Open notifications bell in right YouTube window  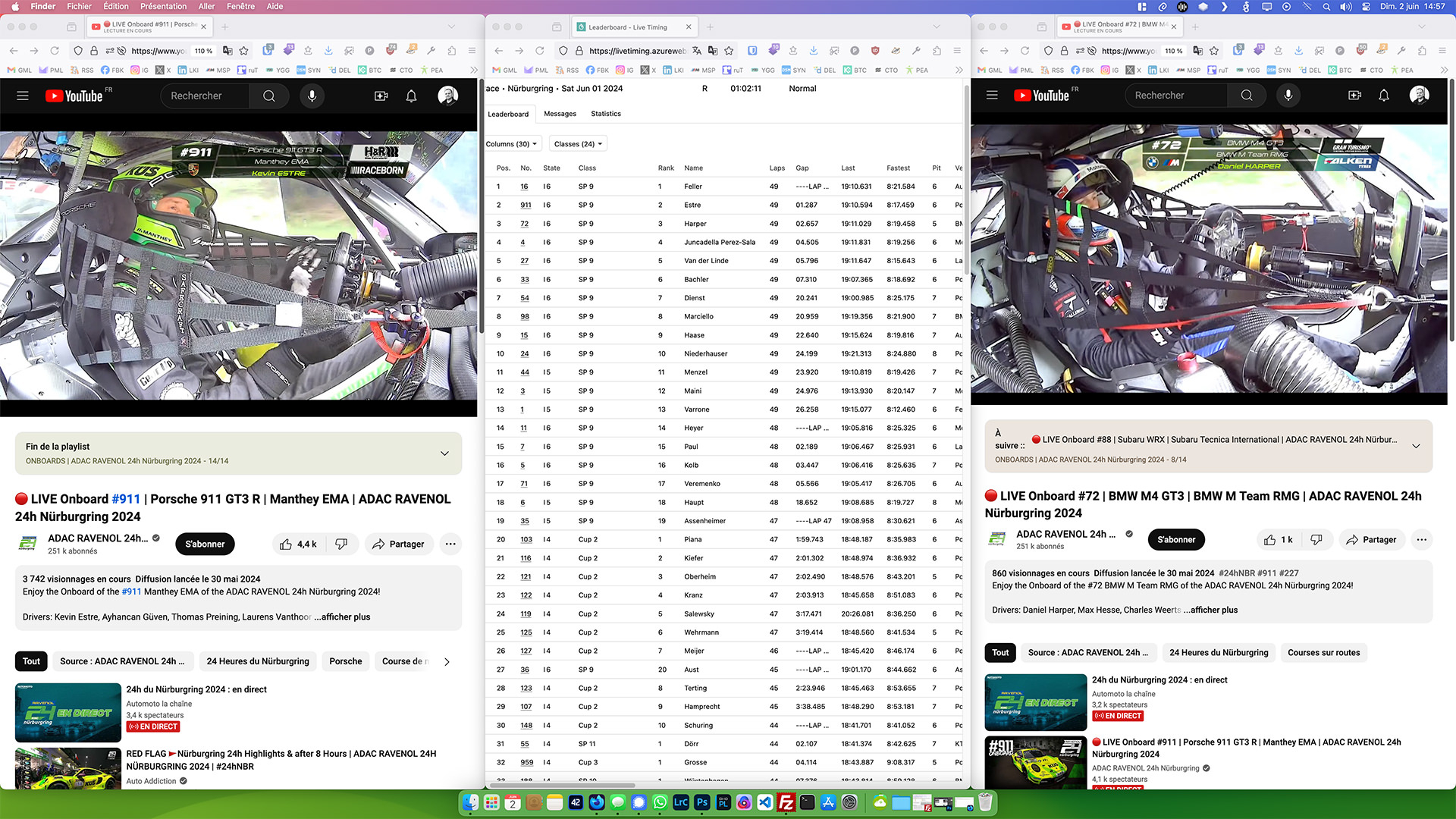click(1384, 96)
